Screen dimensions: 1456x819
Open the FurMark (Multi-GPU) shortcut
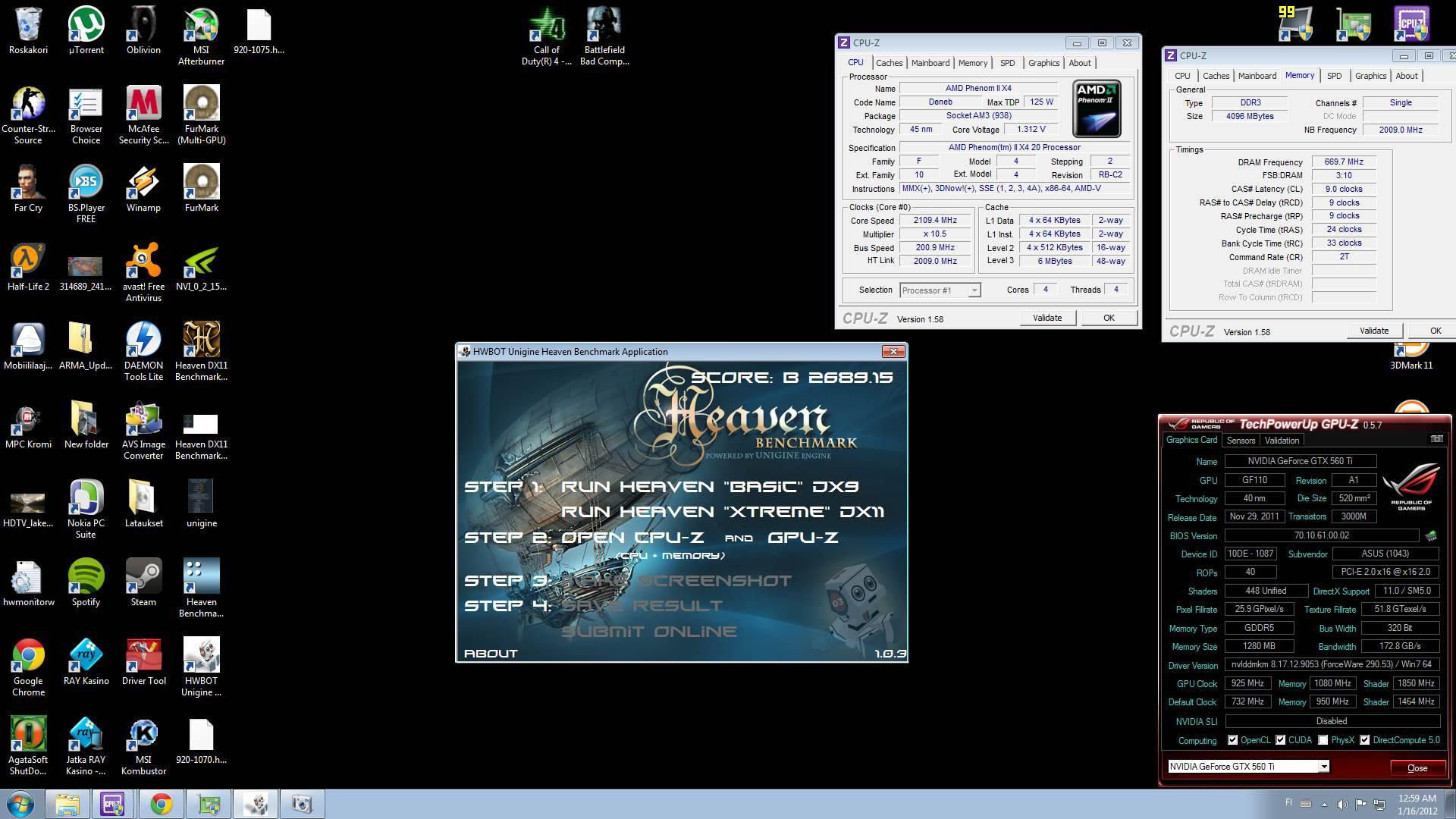click(x=201, y=115)
